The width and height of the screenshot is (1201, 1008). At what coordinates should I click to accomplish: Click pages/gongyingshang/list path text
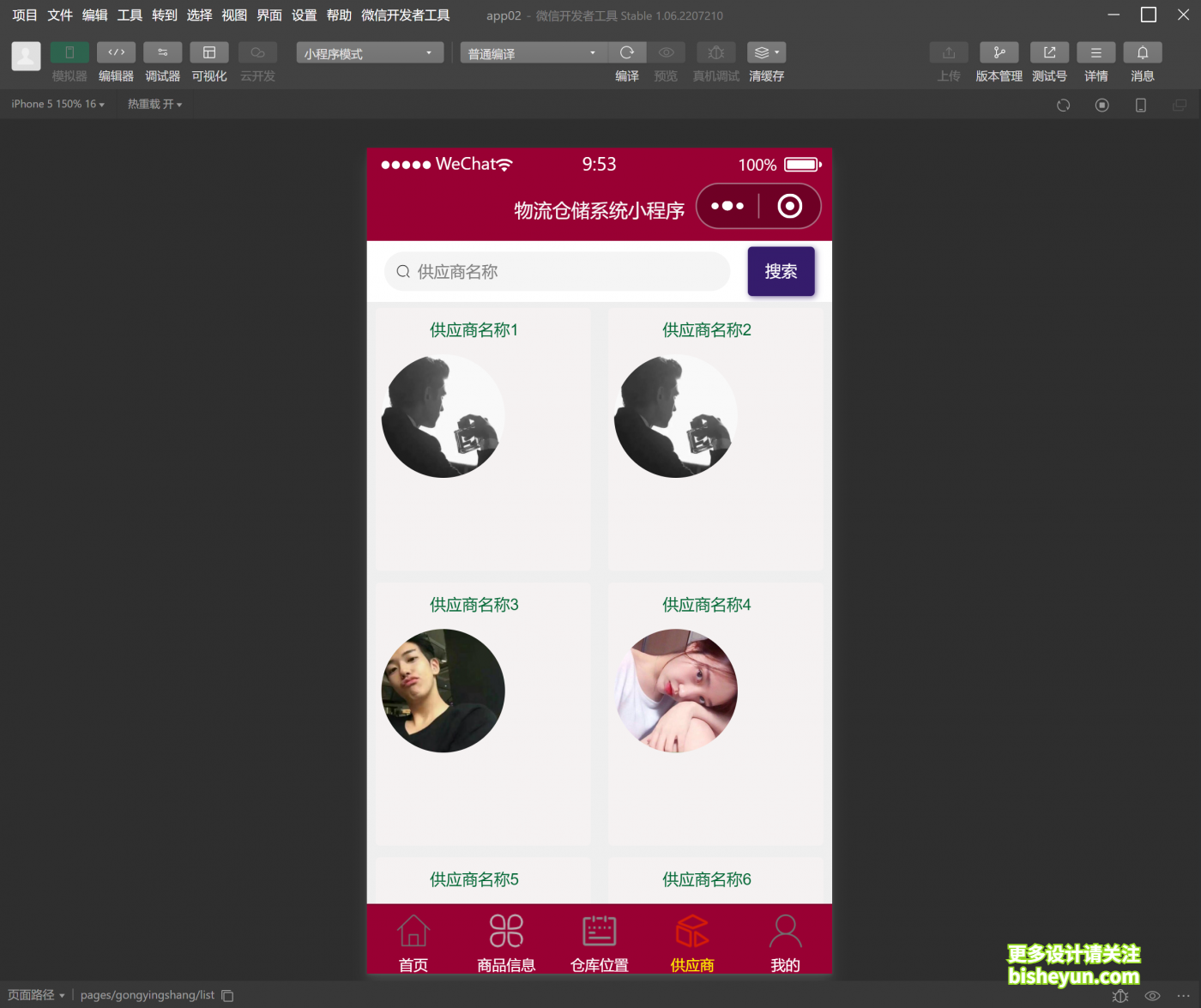(x=148, y=995)
